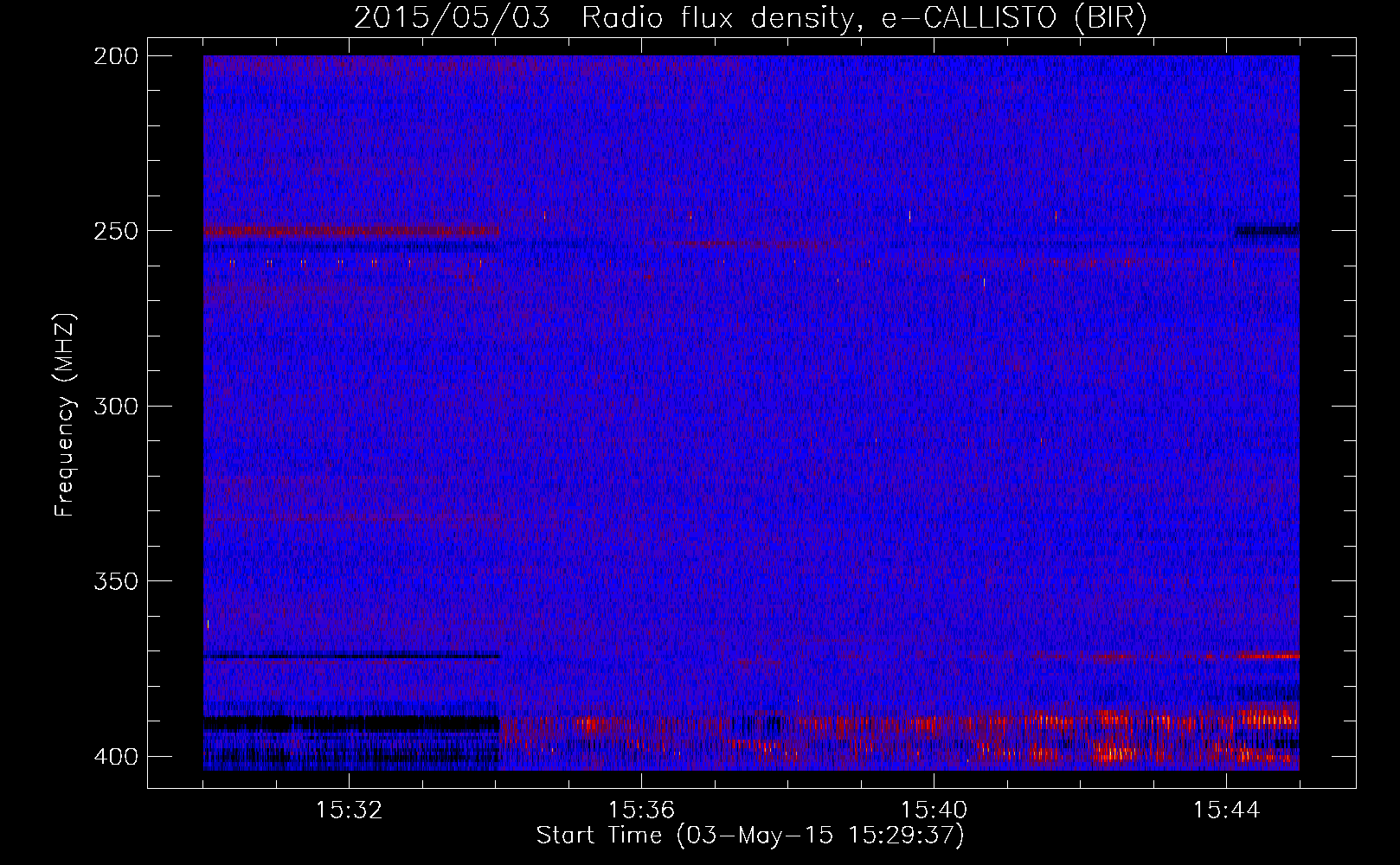Pick the 350 frequency tick label
The width and height of the screenshot is (1400, 865).
point(115,581)
